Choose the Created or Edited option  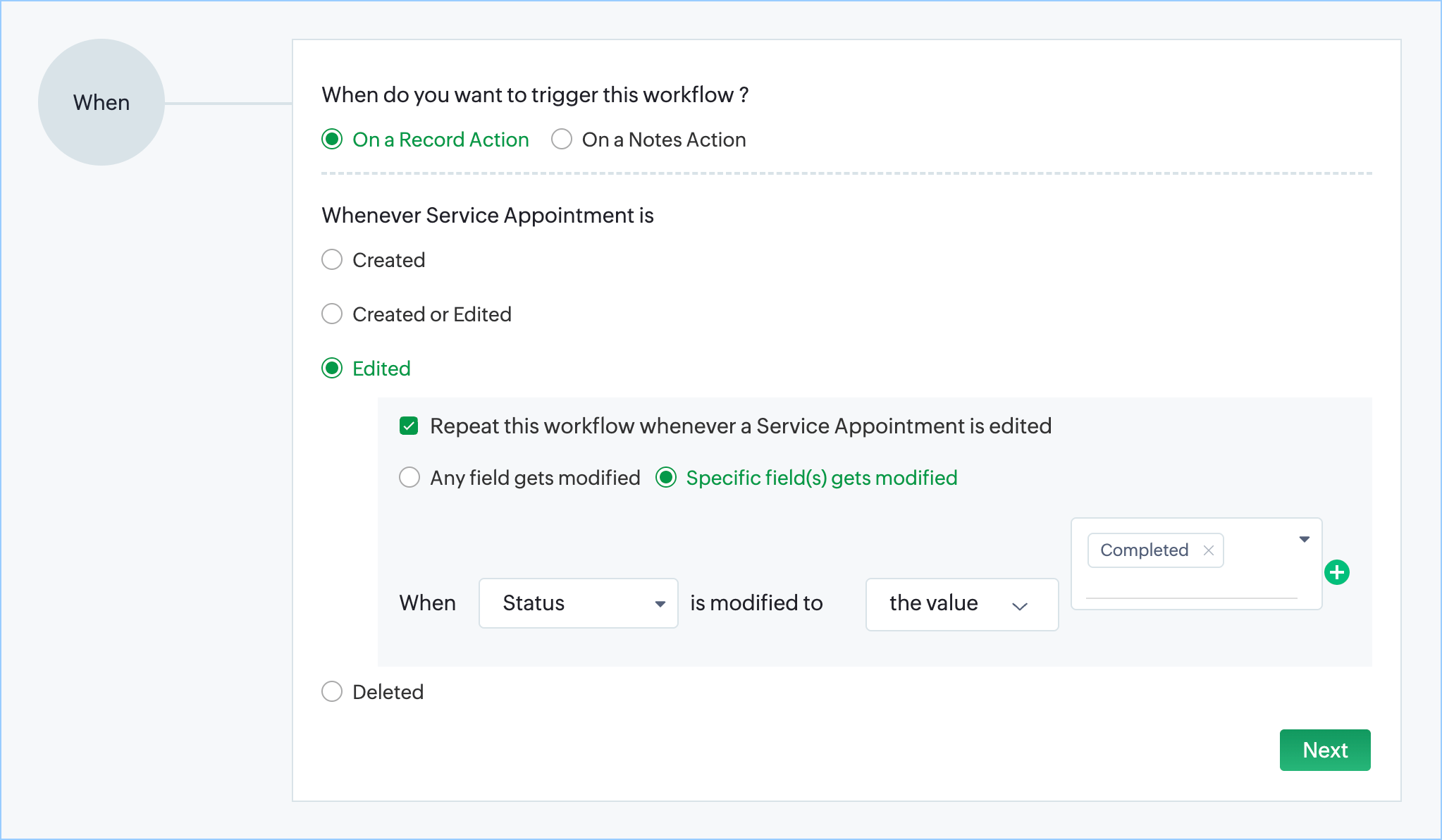[332, 314]
